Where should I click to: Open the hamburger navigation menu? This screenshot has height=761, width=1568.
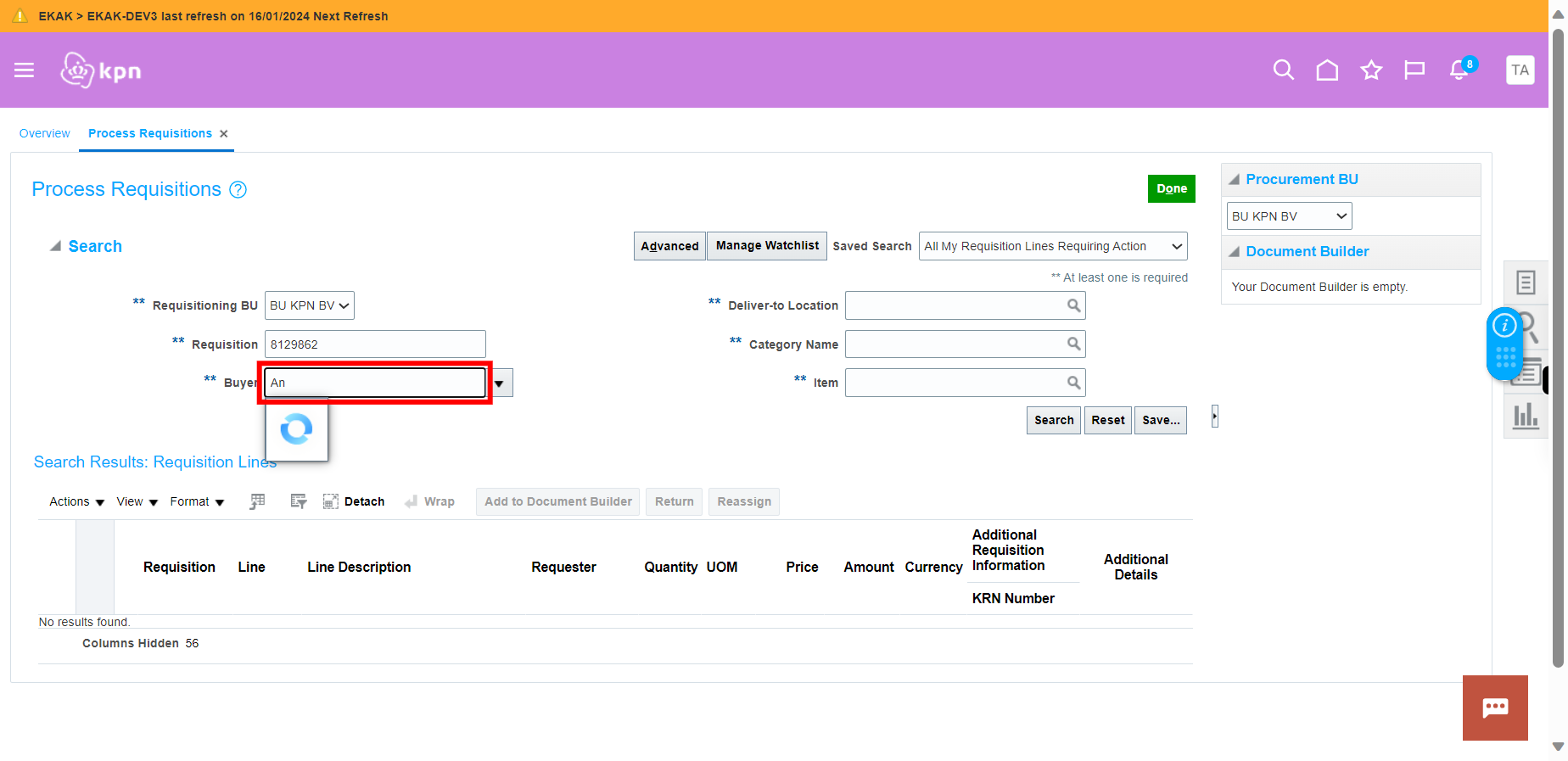pos(25,70)
